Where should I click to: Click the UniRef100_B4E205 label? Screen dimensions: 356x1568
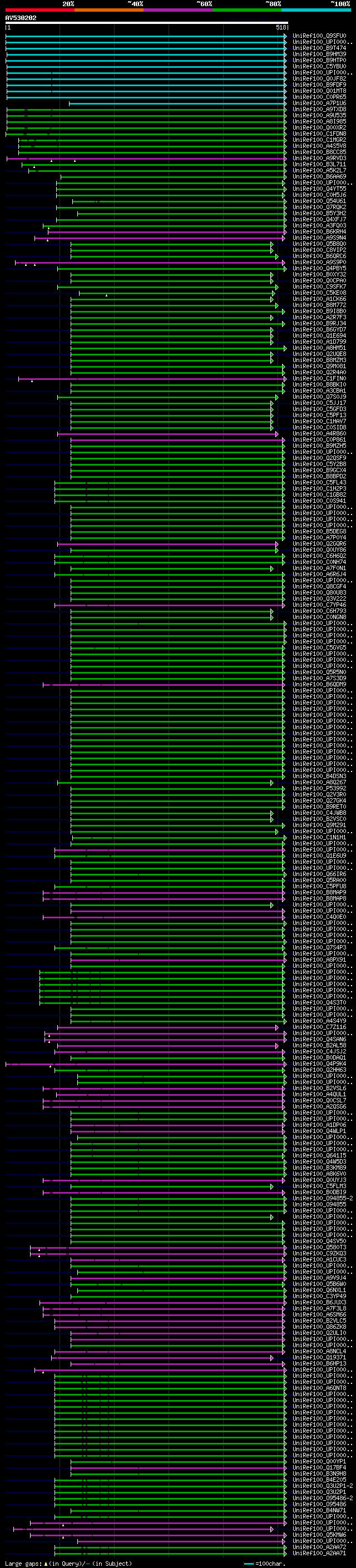click(319, 1480)
